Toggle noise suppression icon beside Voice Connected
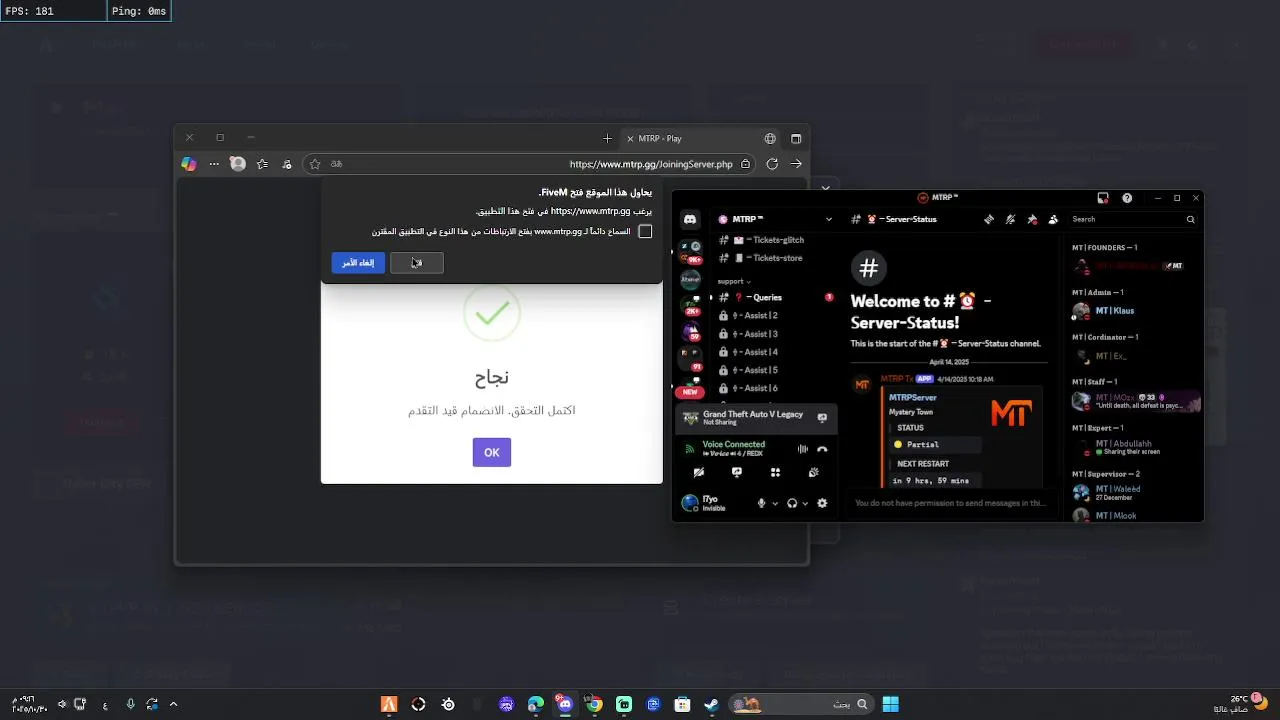The image size is (1280, 720). coord(802,449)
